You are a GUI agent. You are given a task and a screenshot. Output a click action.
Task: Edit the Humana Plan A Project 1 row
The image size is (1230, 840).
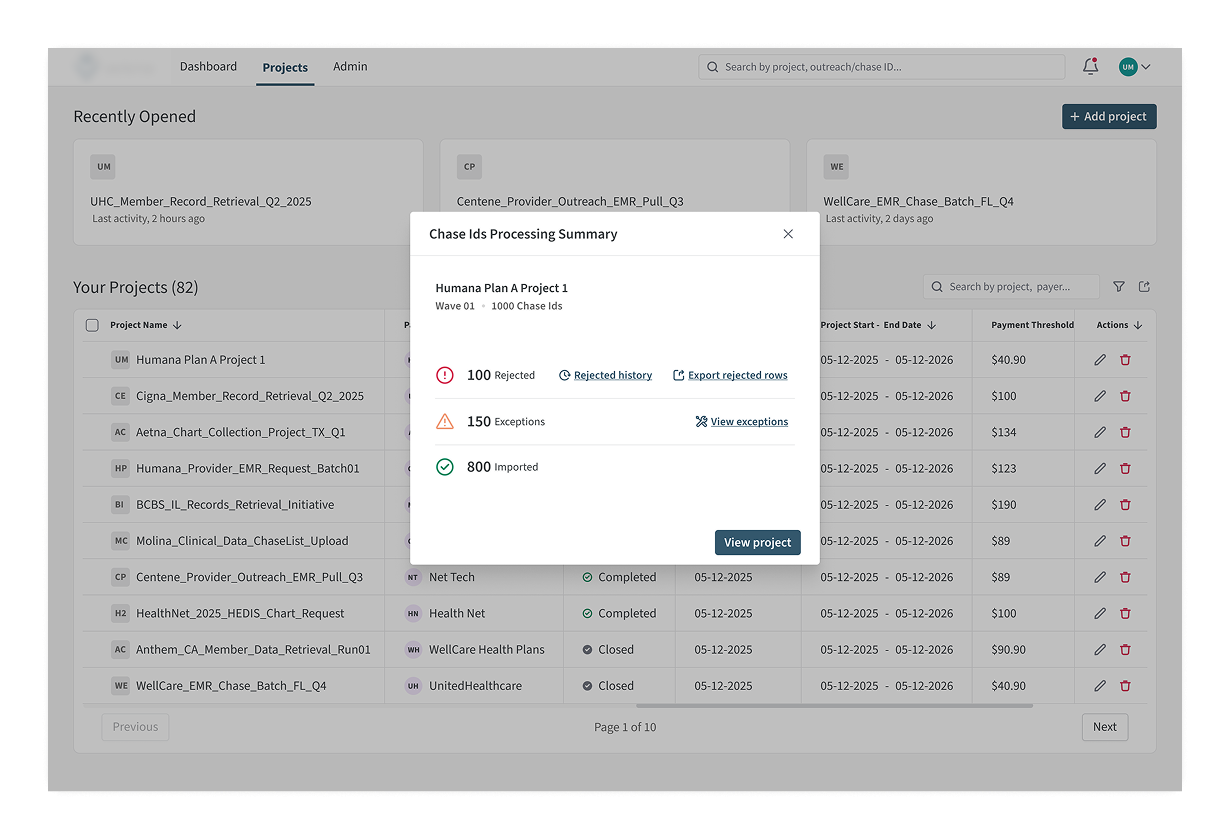1100,360
